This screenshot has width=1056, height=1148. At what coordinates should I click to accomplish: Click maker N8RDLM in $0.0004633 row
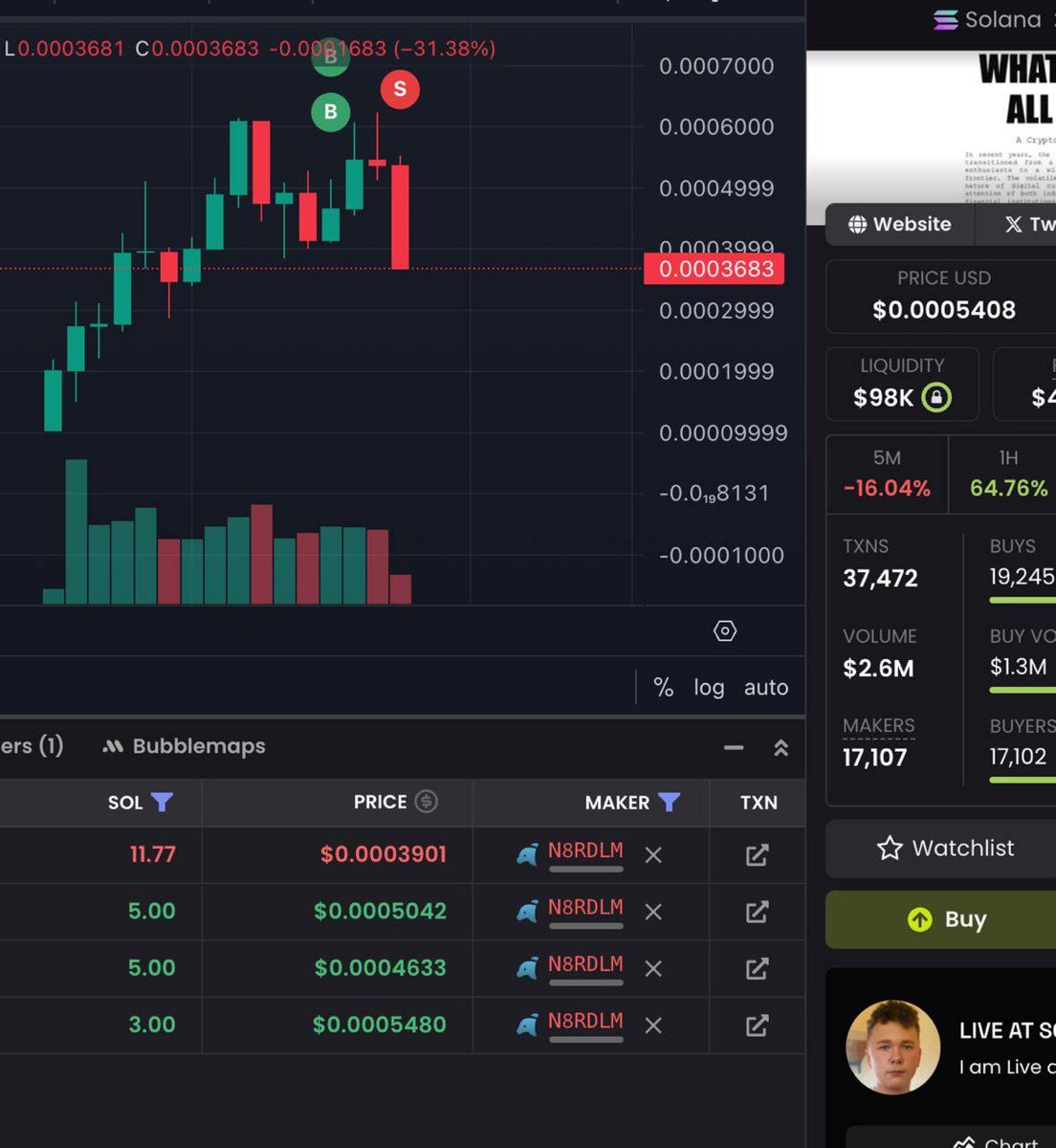[x=585, y=964]
